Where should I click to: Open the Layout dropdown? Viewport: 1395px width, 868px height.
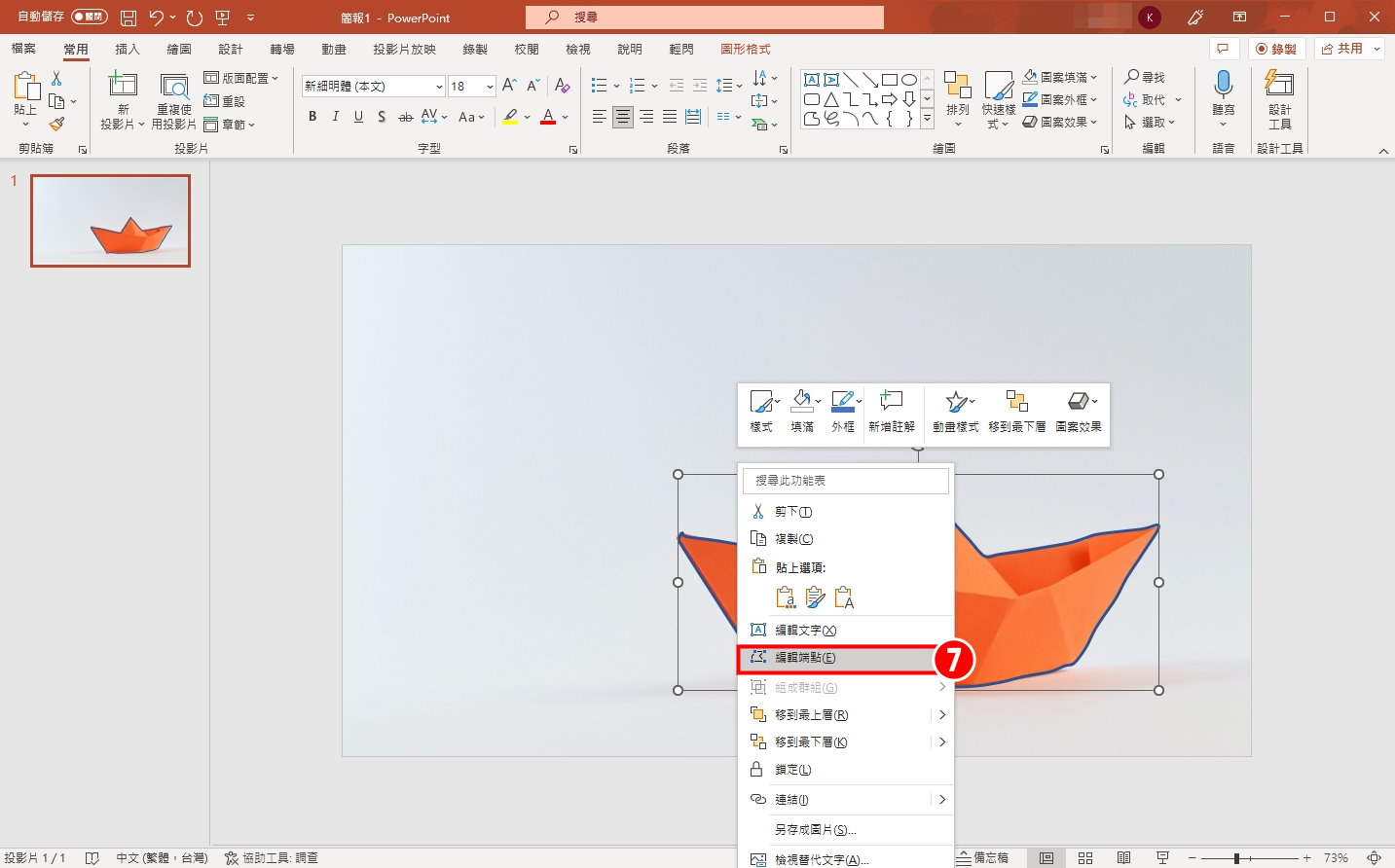pyautogui.click(x=240, y=78)
